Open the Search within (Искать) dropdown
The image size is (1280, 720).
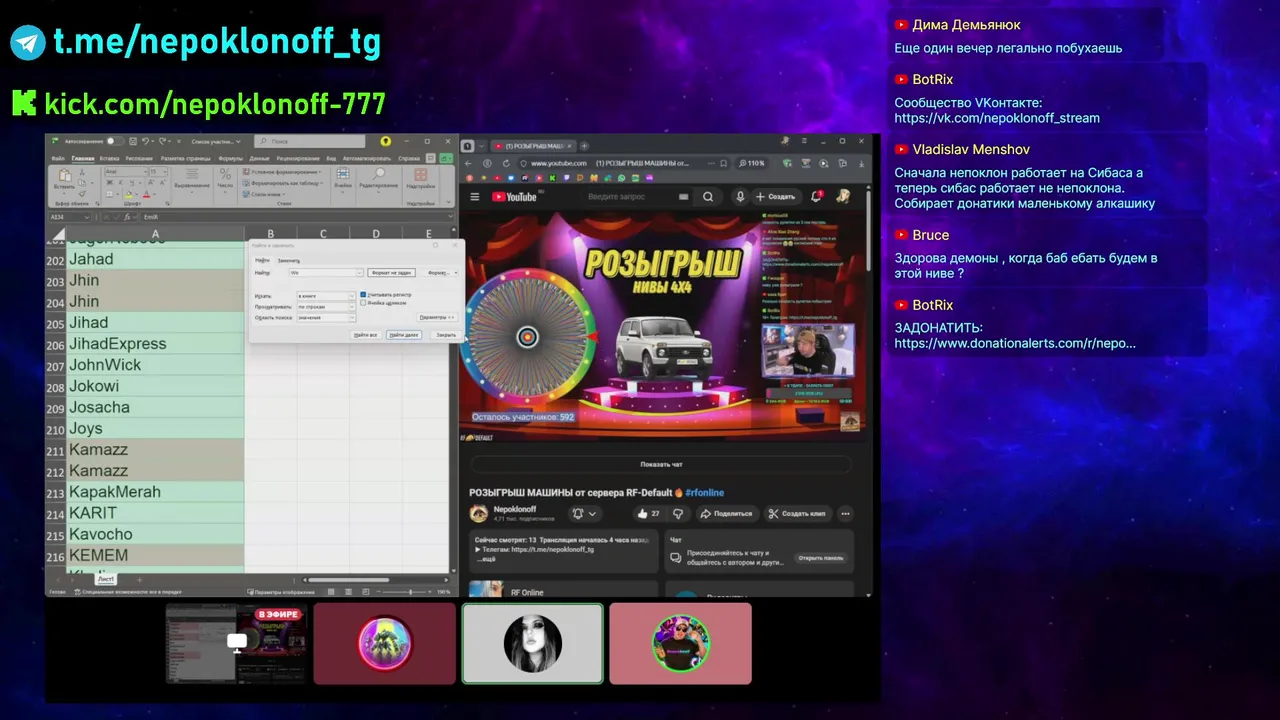352,296
